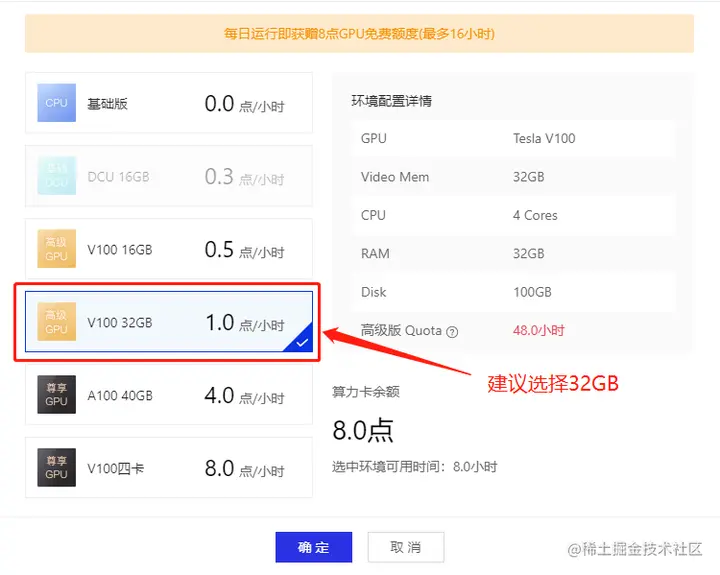Click the 100GB disk value
The image size is (720, 575).
(x=532, y=292)
